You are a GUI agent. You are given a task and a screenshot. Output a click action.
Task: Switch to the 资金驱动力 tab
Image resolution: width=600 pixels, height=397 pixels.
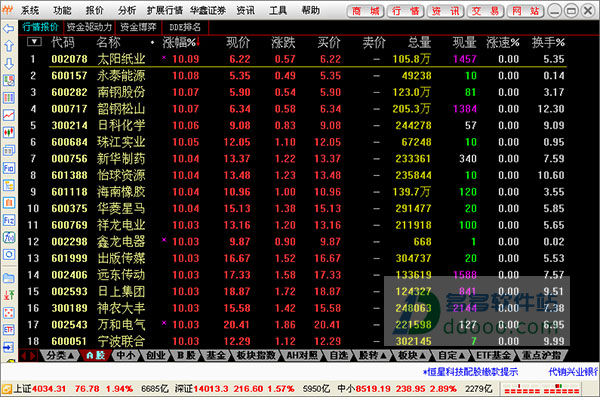89,27
